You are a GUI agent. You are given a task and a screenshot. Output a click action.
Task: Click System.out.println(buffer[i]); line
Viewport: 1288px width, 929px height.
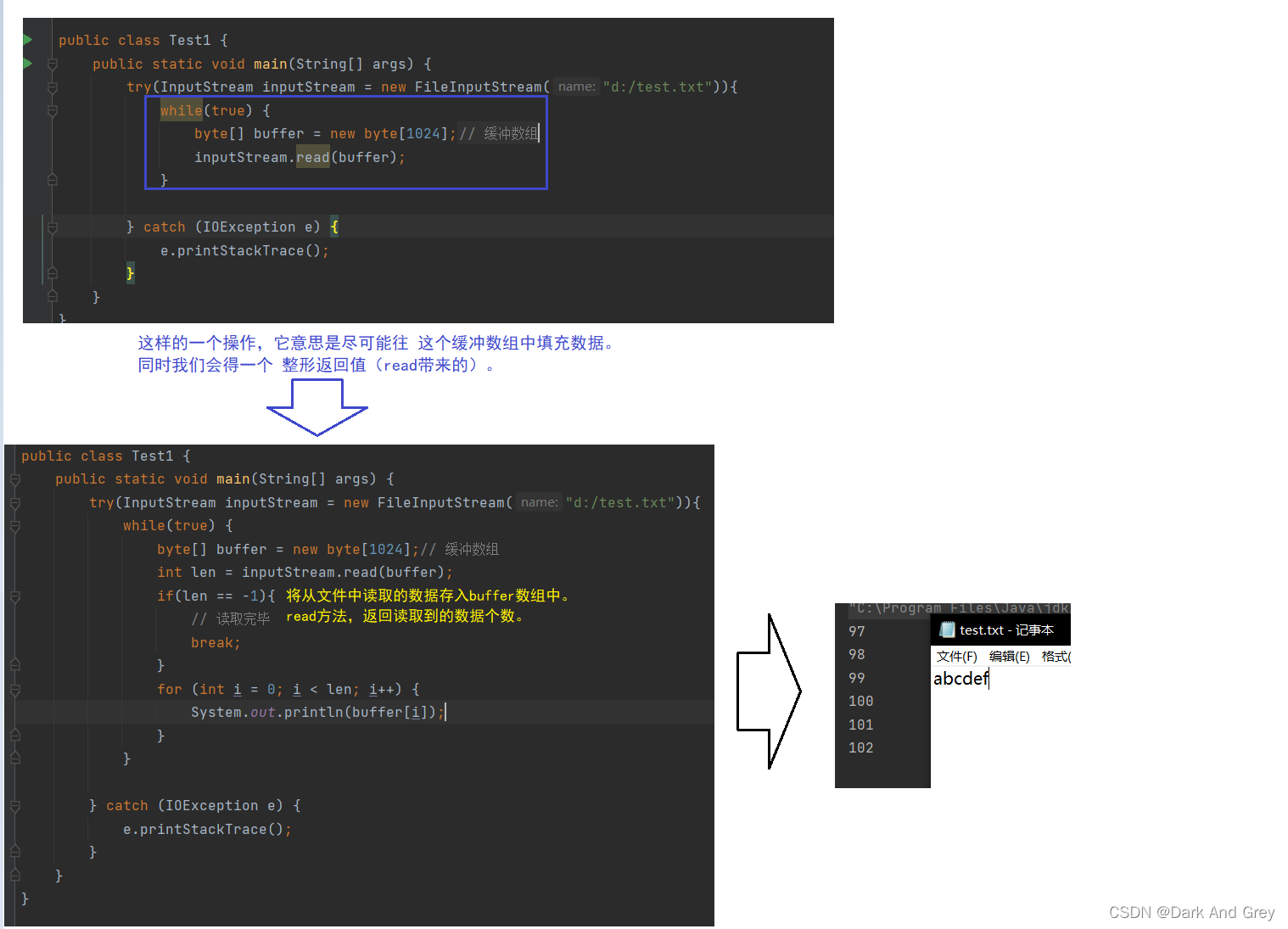pyautogui.click(x=317, y=713)
